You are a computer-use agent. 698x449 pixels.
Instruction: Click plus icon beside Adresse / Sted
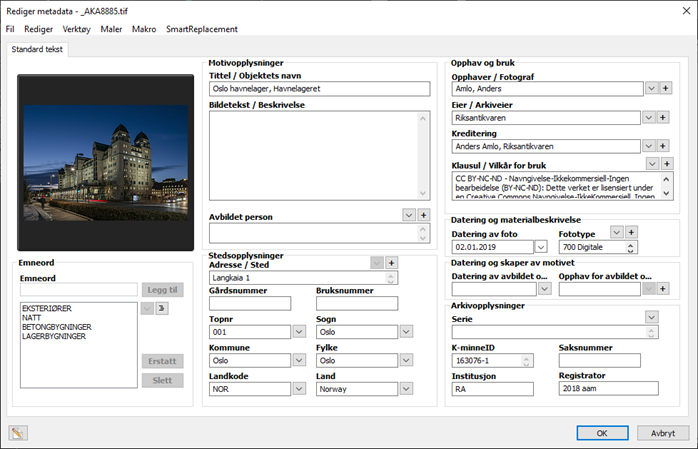click(x=391, y=263)
